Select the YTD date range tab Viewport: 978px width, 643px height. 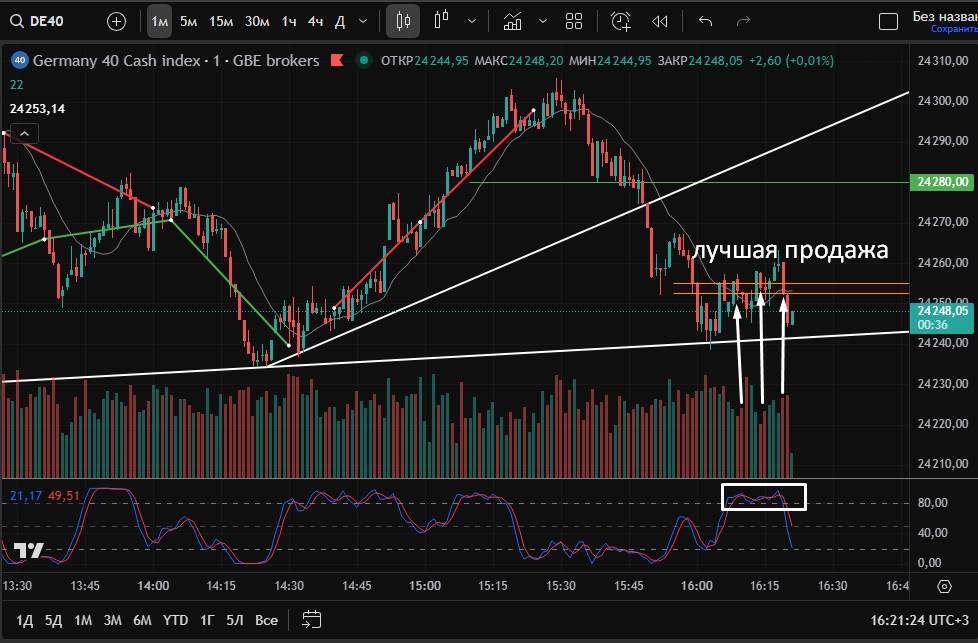click(176, 620)
